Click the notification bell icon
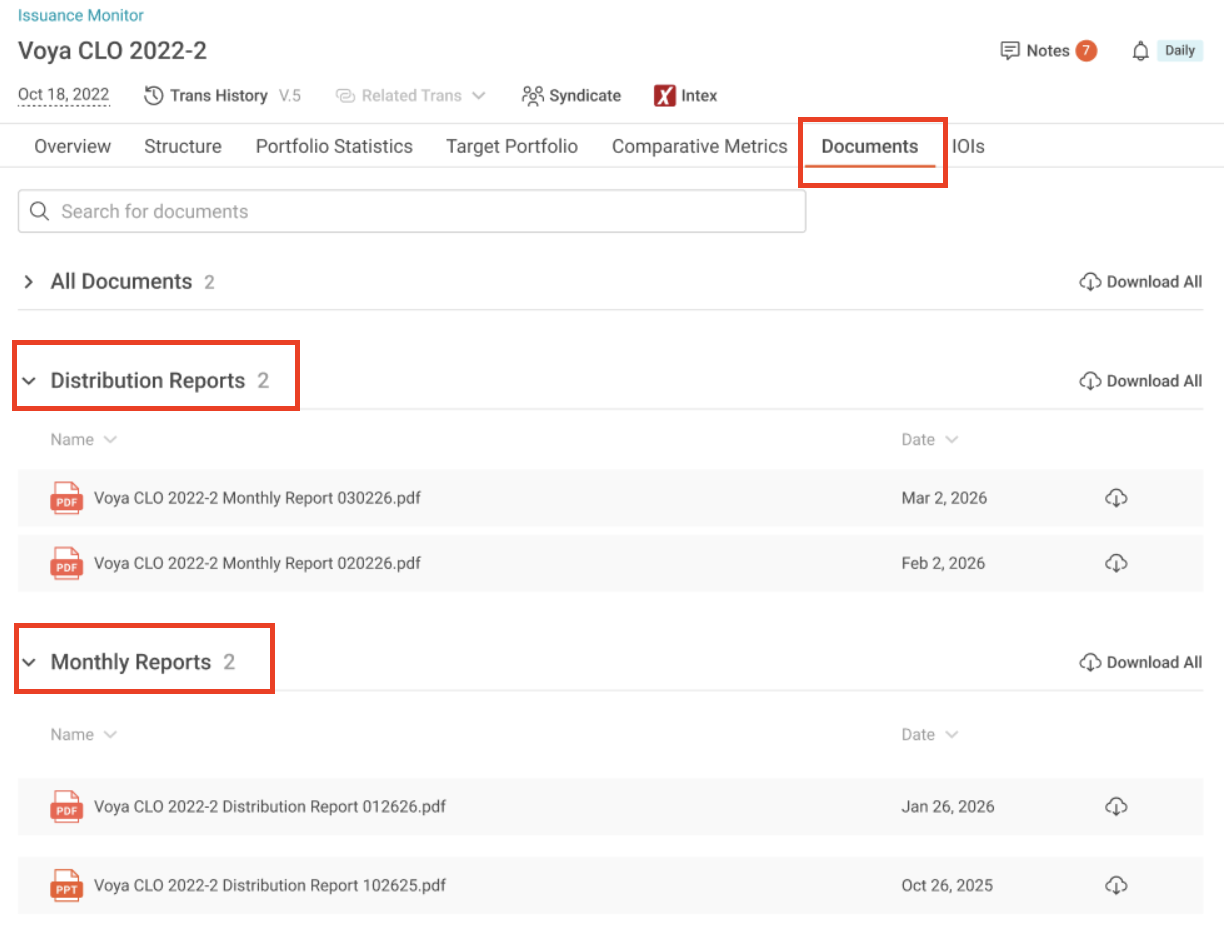 (x=1140, y=51)
